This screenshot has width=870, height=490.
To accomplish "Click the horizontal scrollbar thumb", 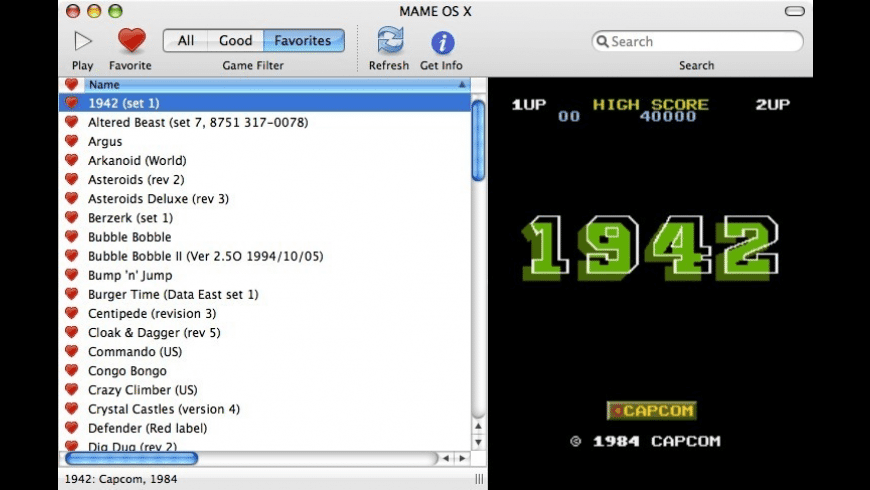I will click(131, 458).
